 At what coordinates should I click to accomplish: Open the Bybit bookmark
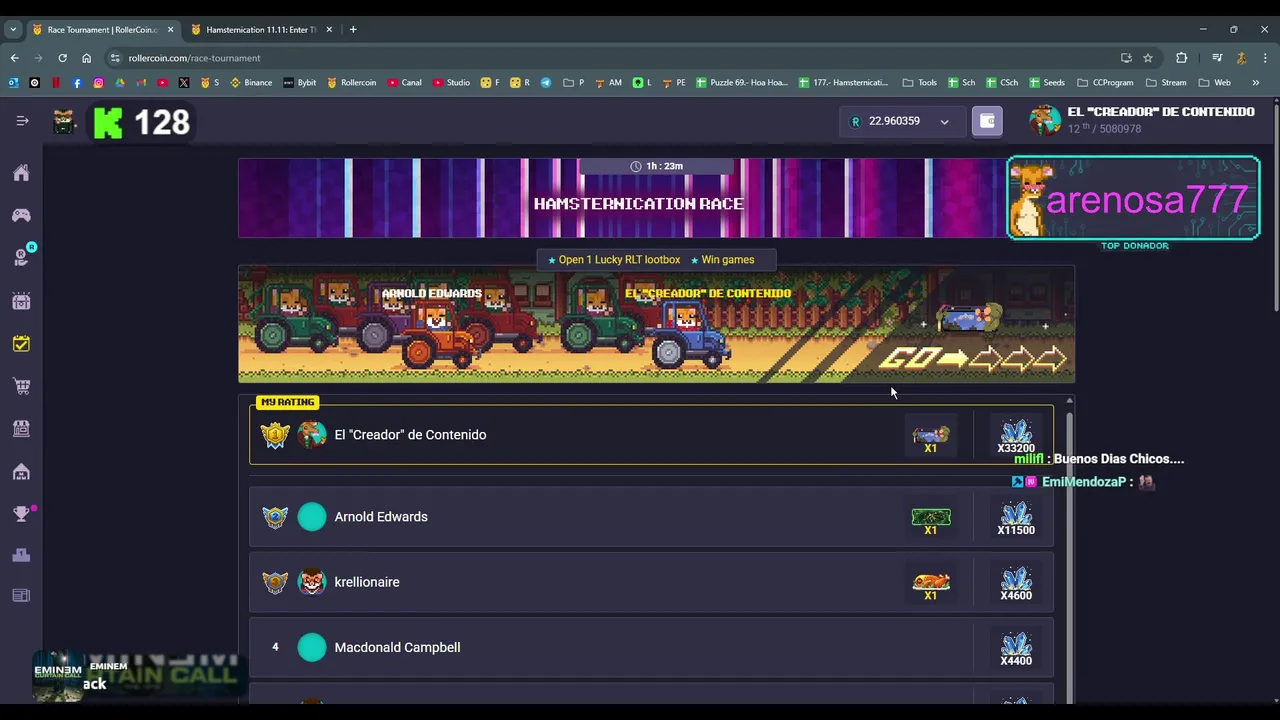(x=300, y=83)
